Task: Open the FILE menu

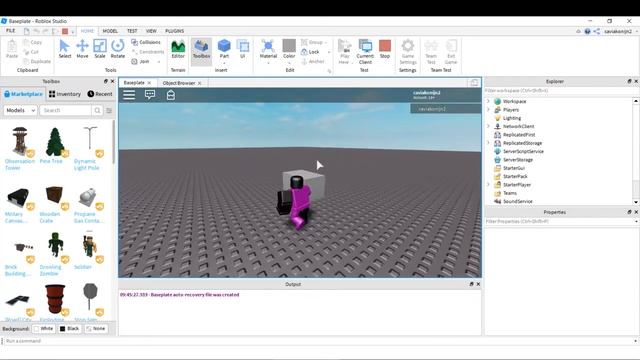Action: click(x=11, y=31)
